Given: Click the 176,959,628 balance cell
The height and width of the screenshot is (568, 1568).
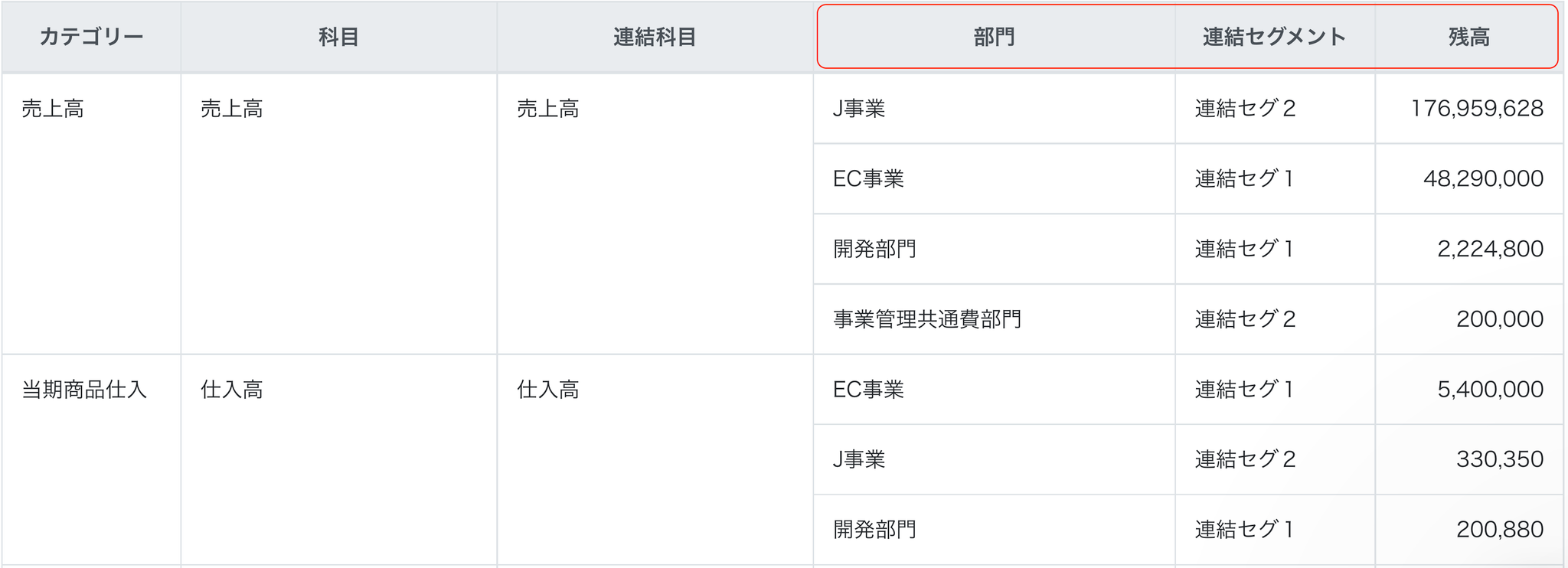Looking at the screenshot, I should [x=1477, y=109].
